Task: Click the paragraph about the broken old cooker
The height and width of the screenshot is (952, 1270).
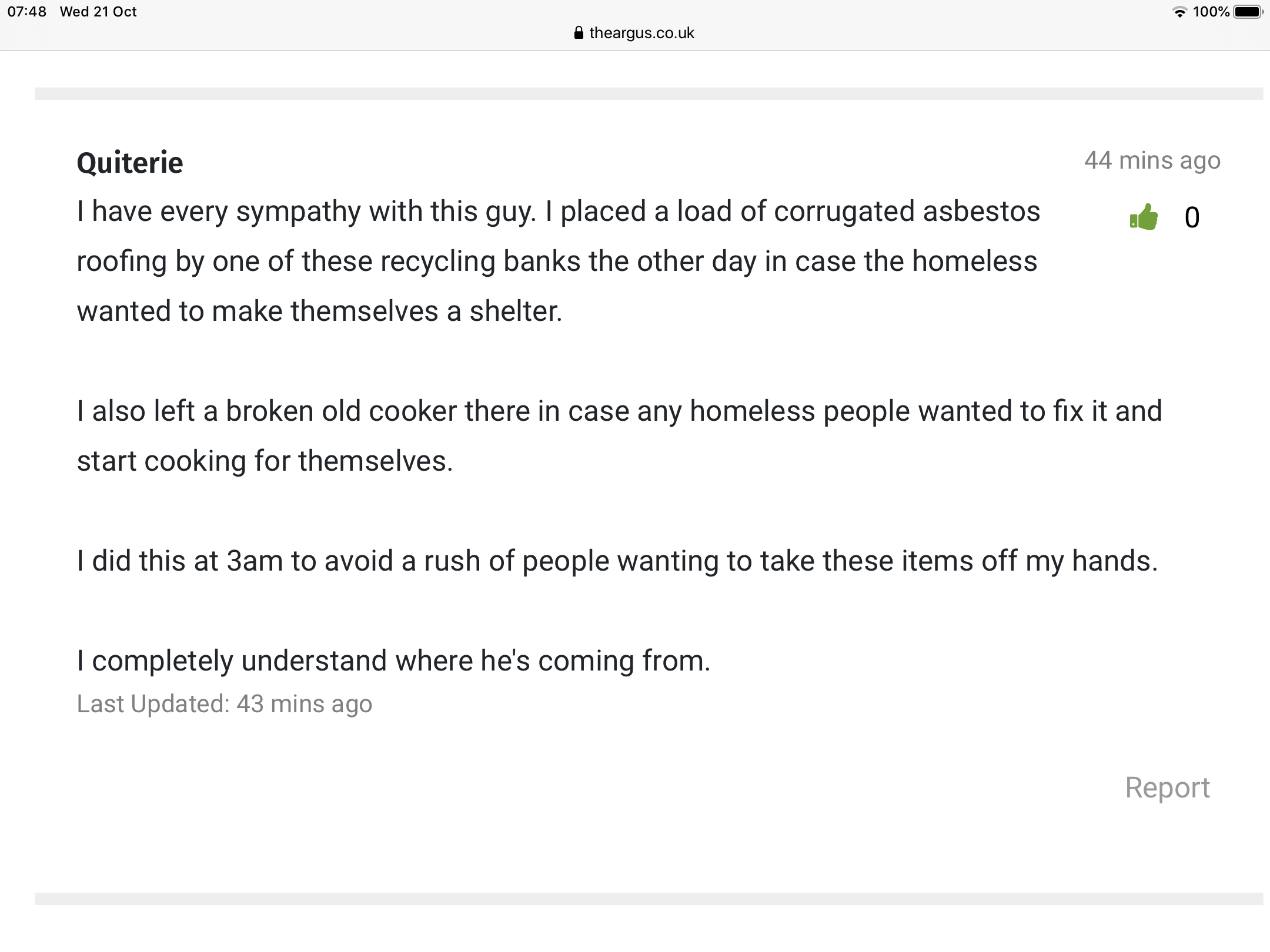Action: tap(620, 435)
